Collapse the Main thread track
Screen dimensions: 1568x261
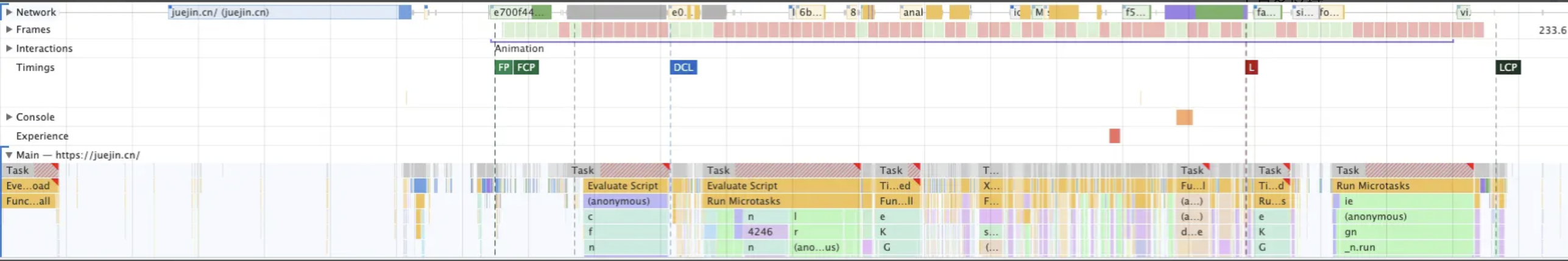9,155
